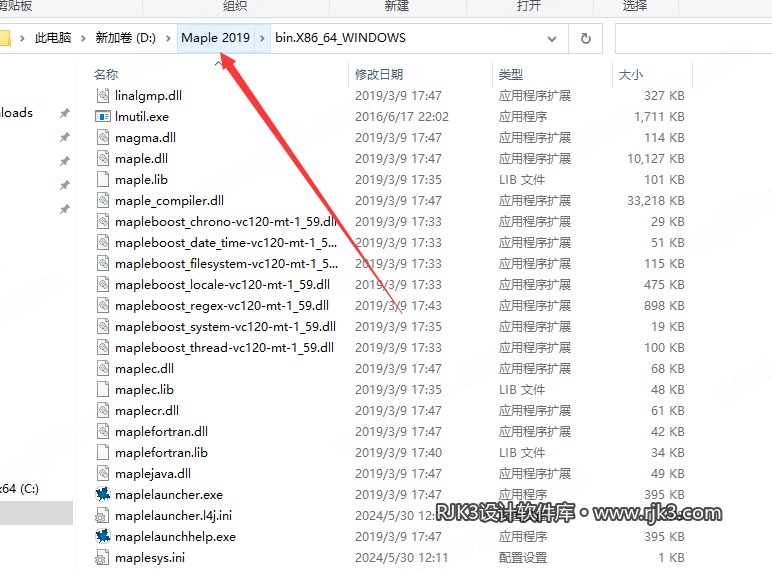This screenshot has width=772, height=569.
Task: Navigate to 此电脑 in breadcrumb
Action: coord(53,38)
